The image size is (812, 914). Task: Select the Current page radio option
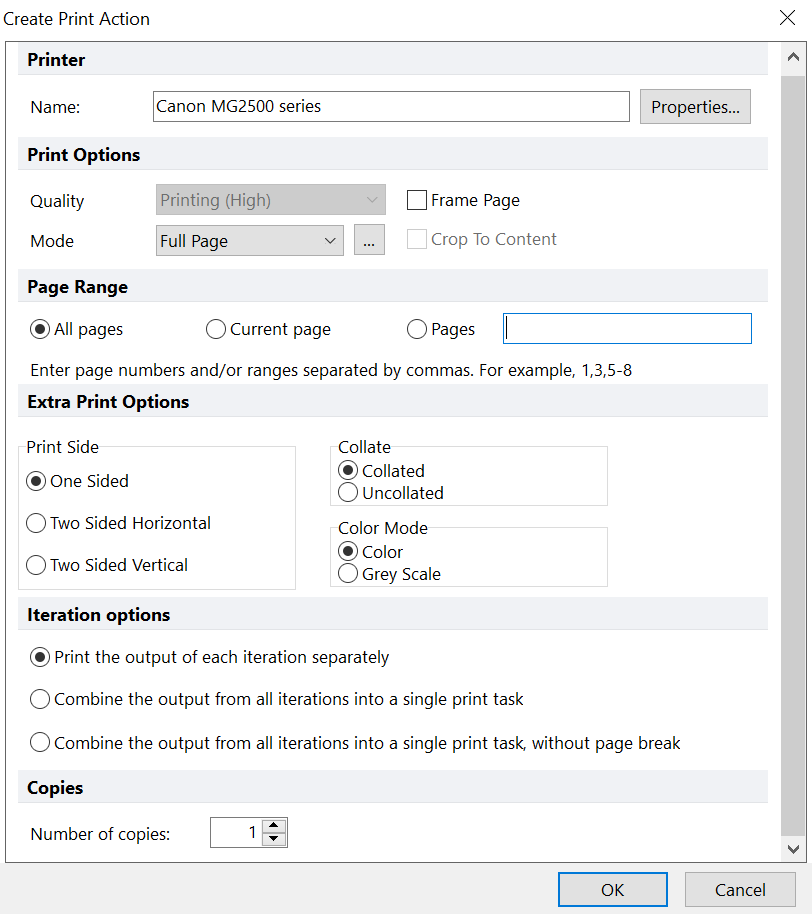pyautogui.click(x=216, y=329)
